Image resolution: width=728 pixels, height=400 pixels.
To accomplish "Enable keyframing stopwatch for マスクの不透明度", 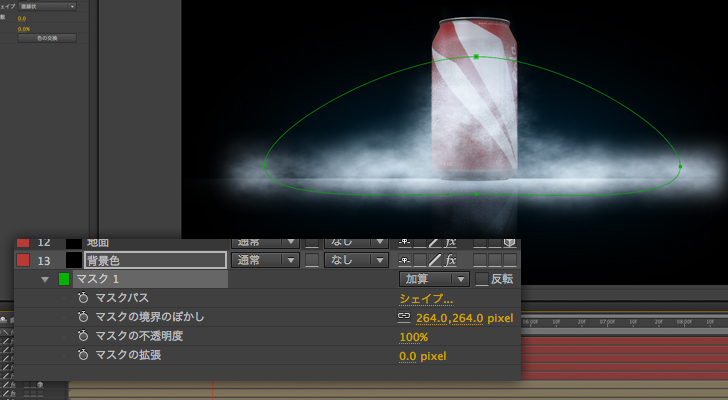I will (84, 336).
